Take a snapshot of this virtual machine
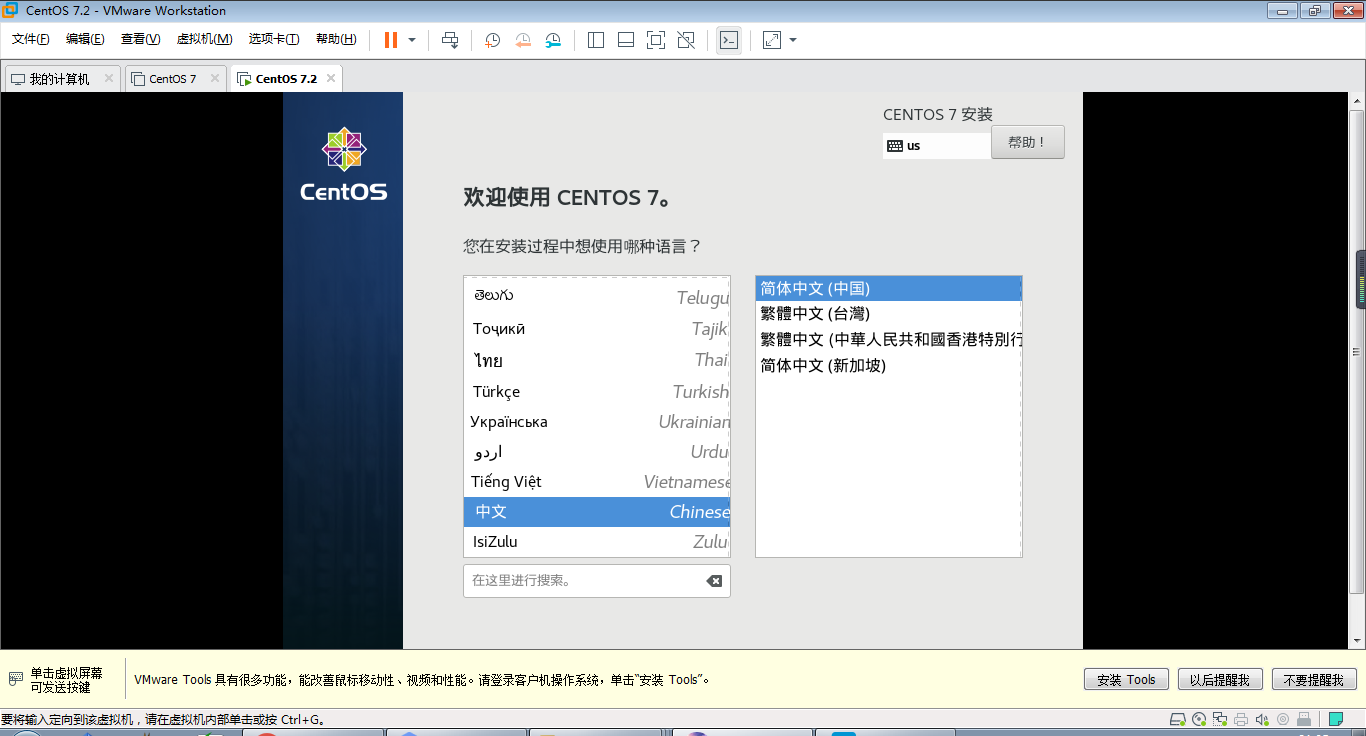The height and width of the screenshot is (736, 1366). [x=493, y=40]
